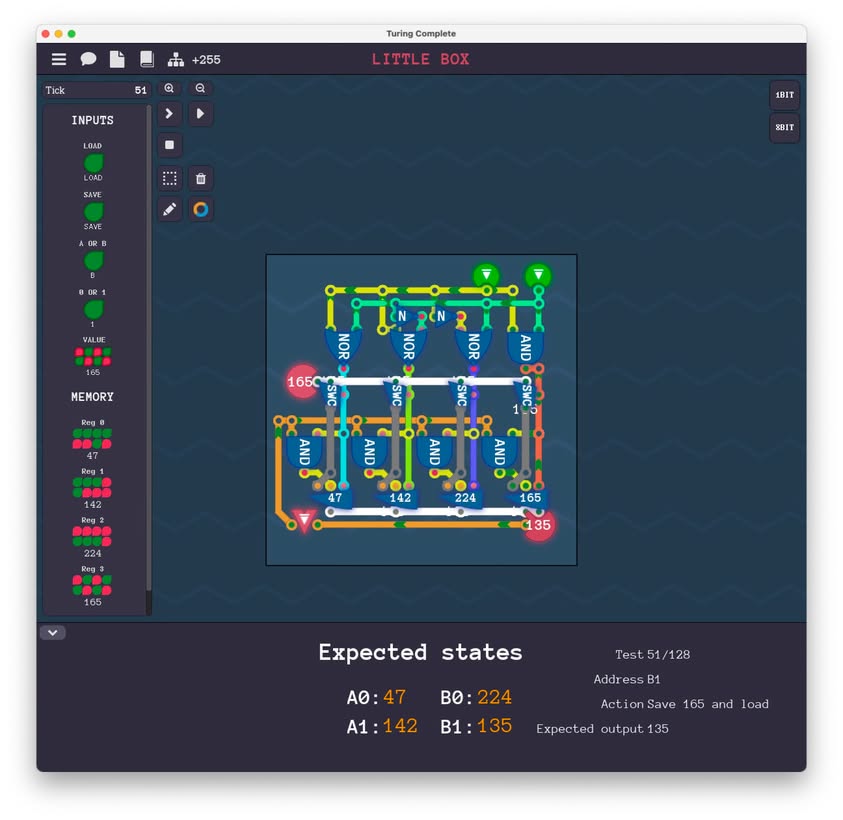
Task: Click the component hierarchy tree icon
Action: click(176, 59)
